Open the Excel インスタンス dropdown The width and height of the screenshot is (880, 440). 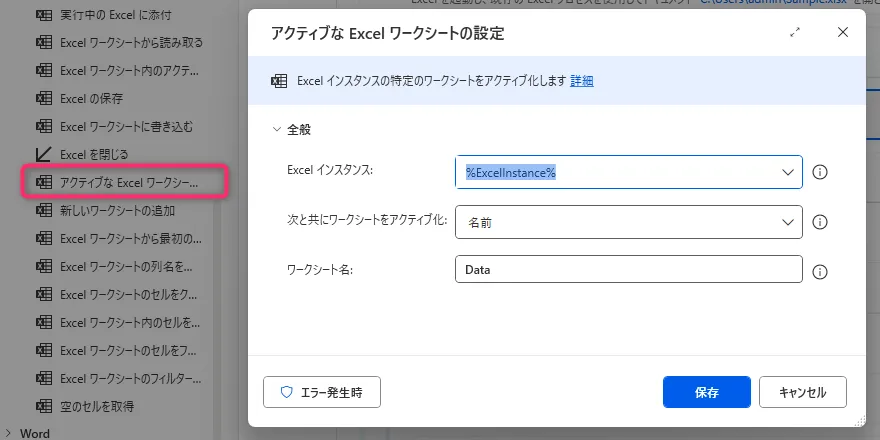[789, 172]
